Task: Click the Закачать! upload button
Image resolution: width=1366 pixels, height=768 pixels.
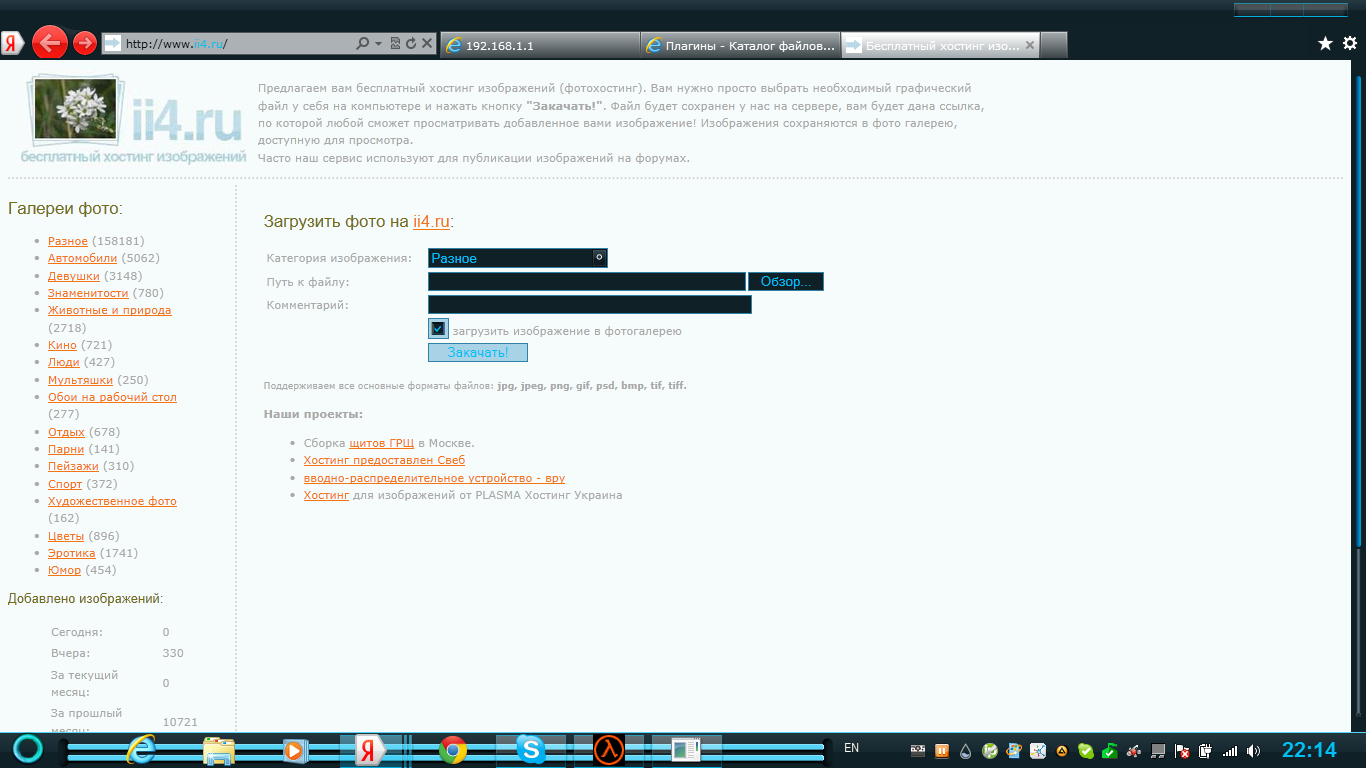Action: coord(477,353)
